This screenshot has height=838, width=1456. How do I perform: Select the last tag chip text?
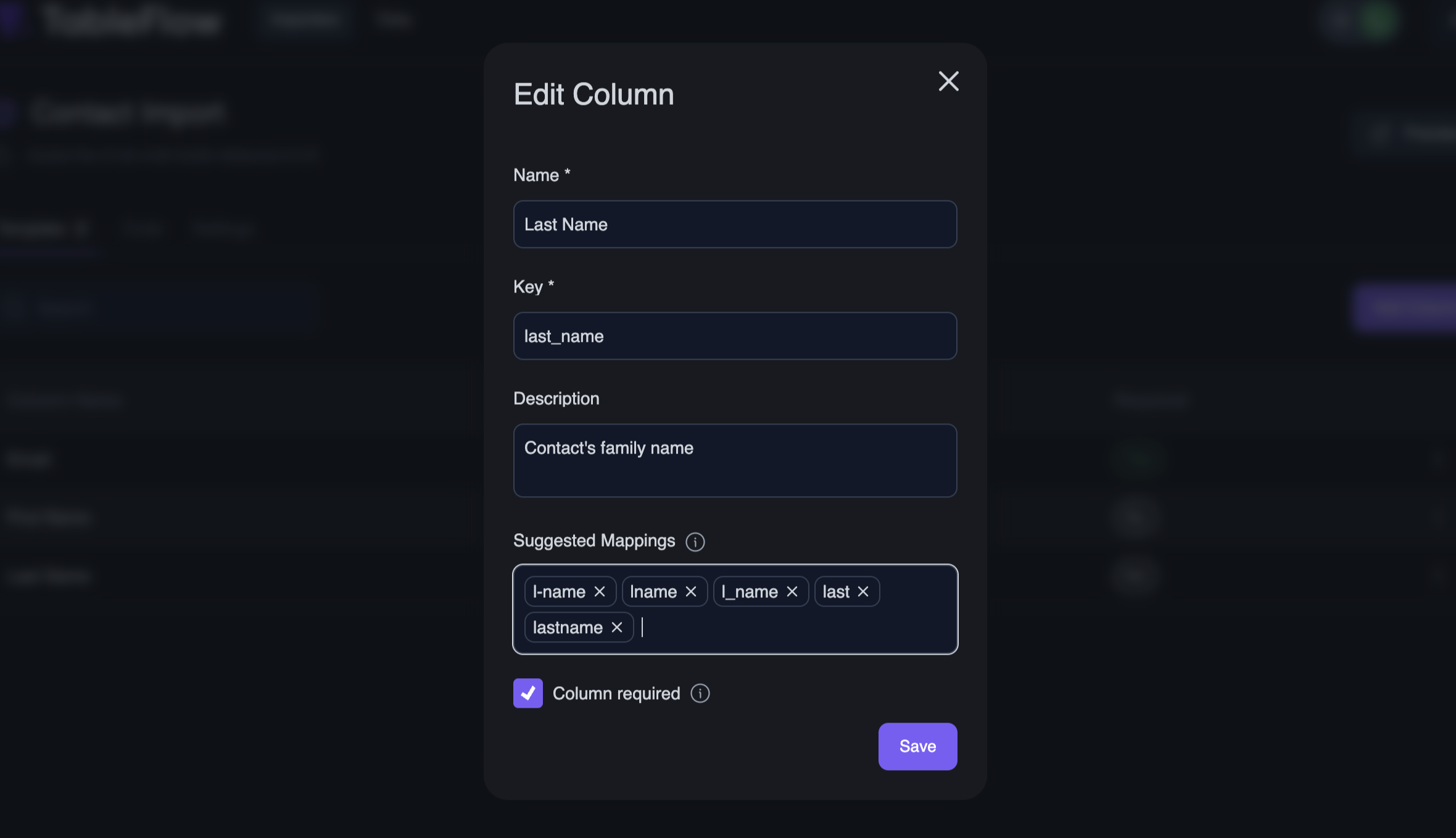(836, 592)
